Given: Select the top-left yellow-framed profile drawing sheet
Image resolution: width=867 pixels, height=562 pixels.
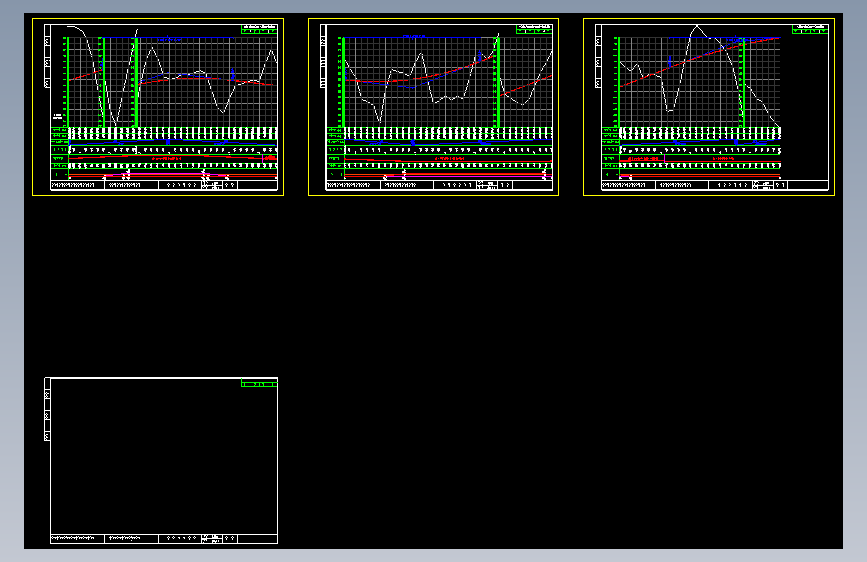Looking at the screenshot, I should [x=158, y=107].
